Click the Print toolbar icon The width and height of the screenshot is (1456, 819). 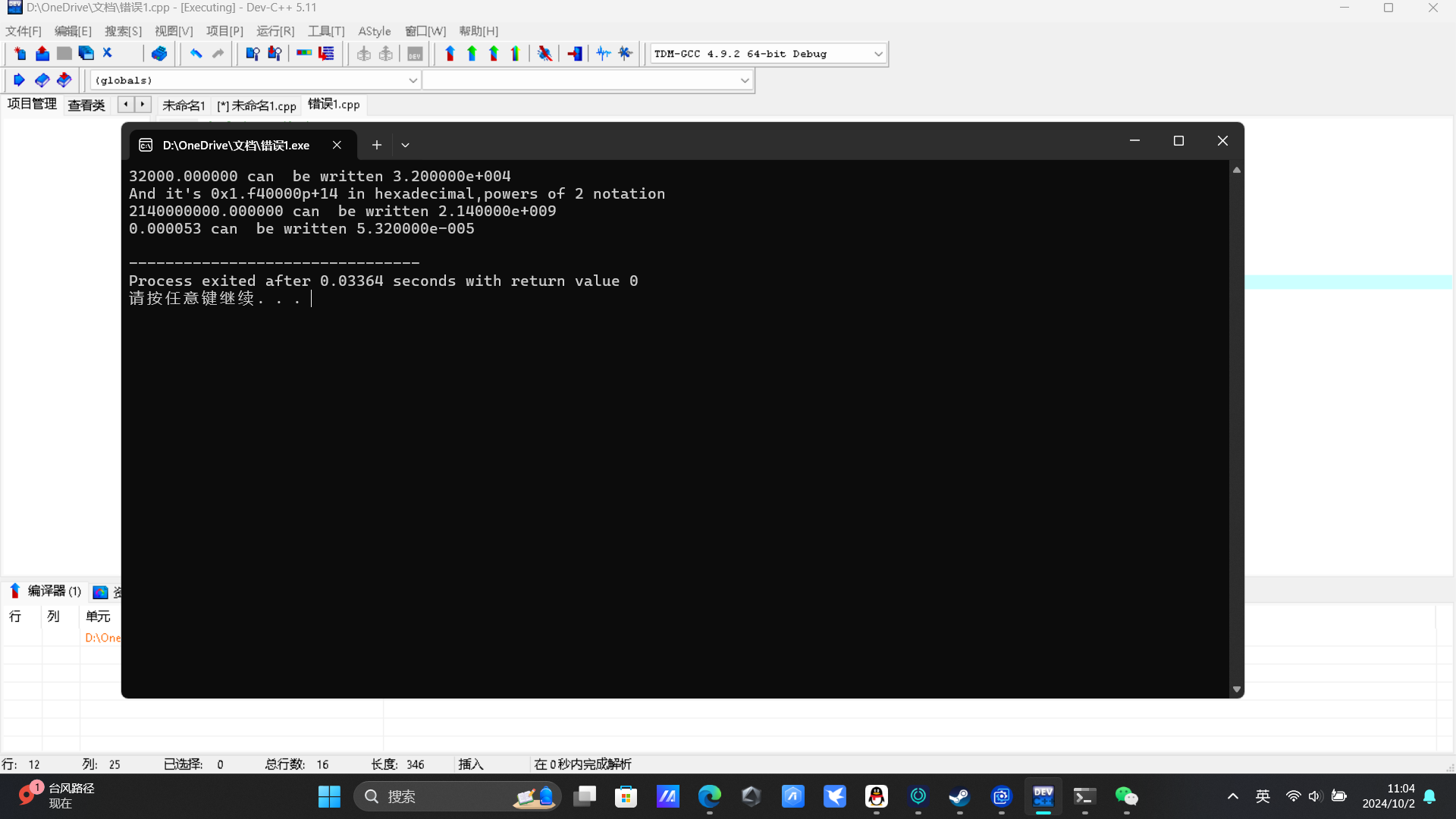[x=158, y=53]
